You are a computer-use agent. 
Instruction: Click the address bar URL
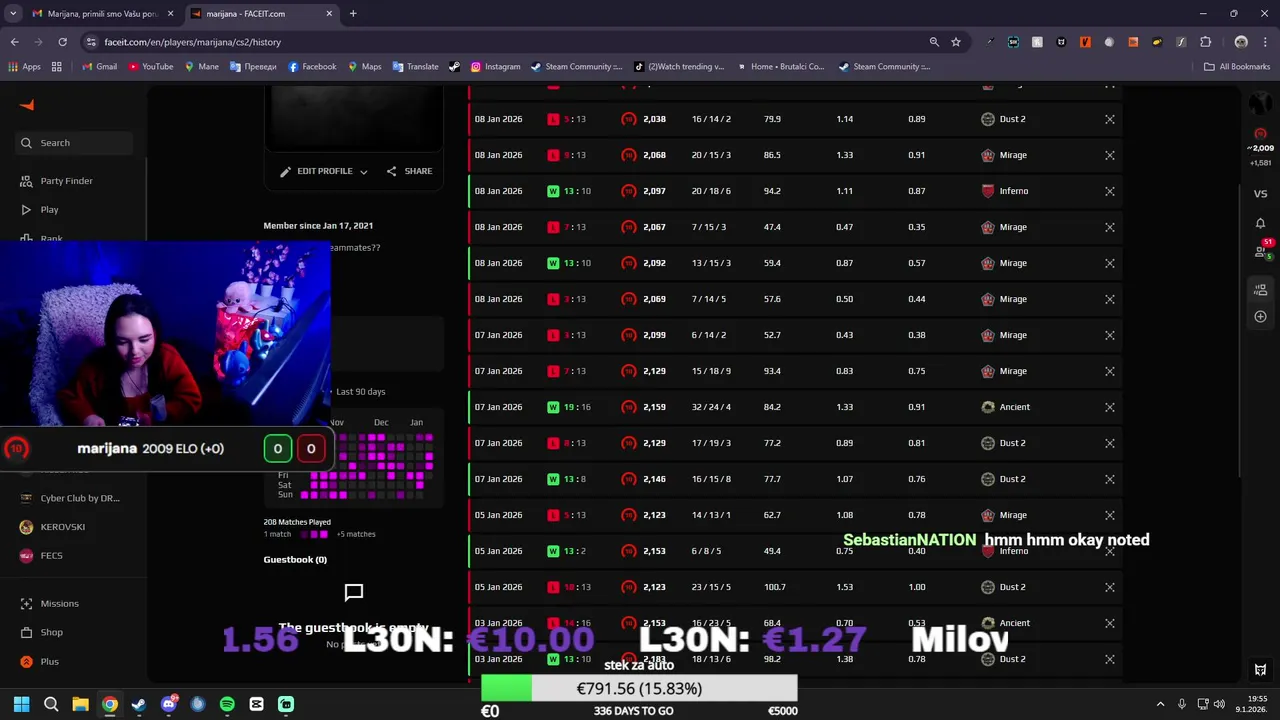(x=192, y=42)
